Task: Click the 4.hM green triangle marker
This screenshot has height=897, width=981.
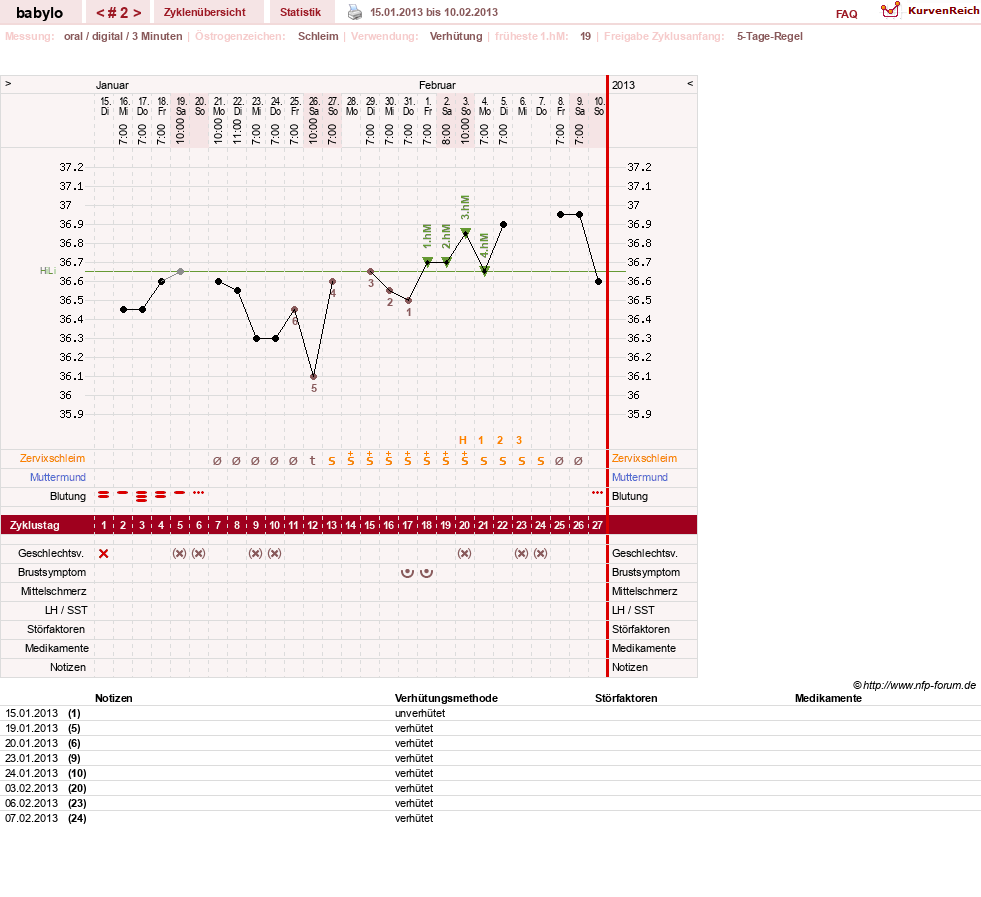Action: pos(484,271)
